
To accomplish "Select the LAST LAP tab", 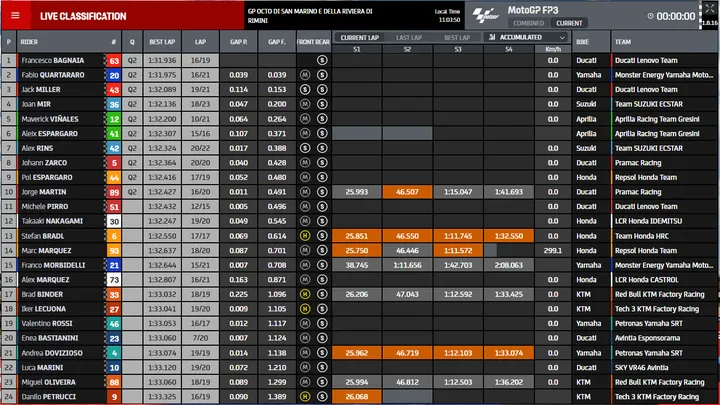I will (409, 38).
